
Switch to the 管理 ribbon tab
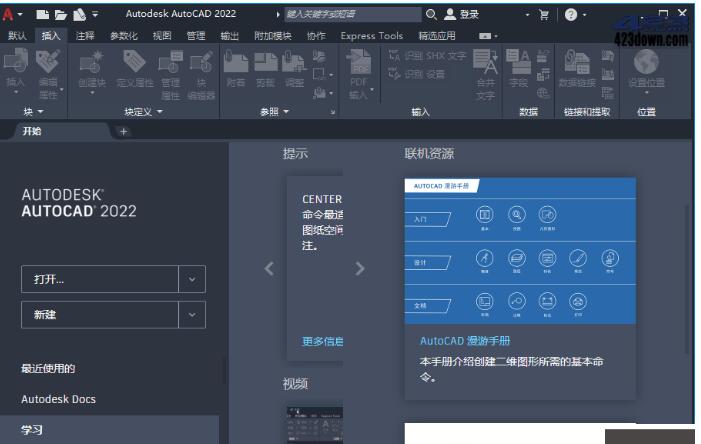point(196,36)
